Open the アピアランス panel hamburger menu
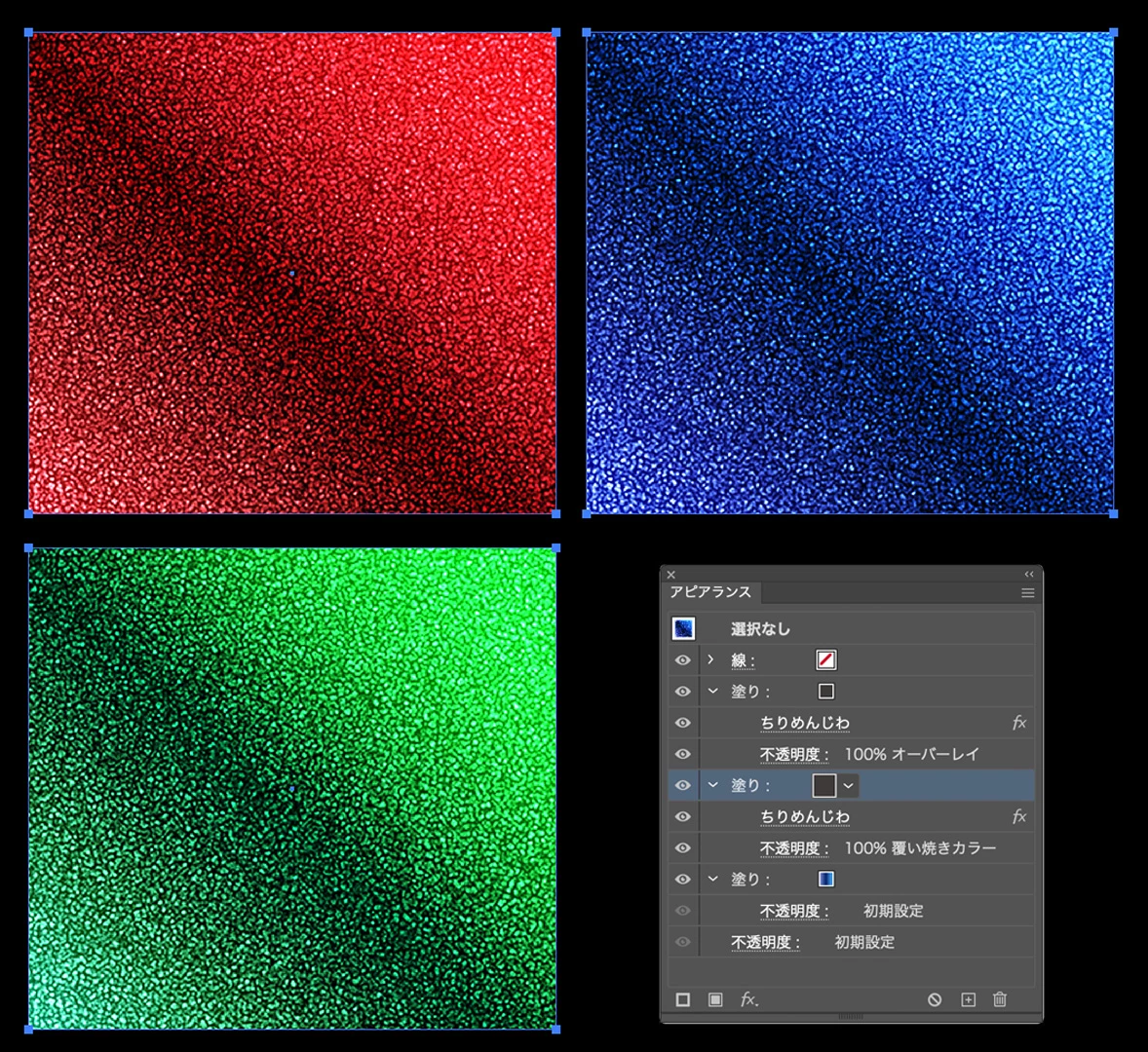Viewport: 1148px width, 1052px height. pos(1028,593)
